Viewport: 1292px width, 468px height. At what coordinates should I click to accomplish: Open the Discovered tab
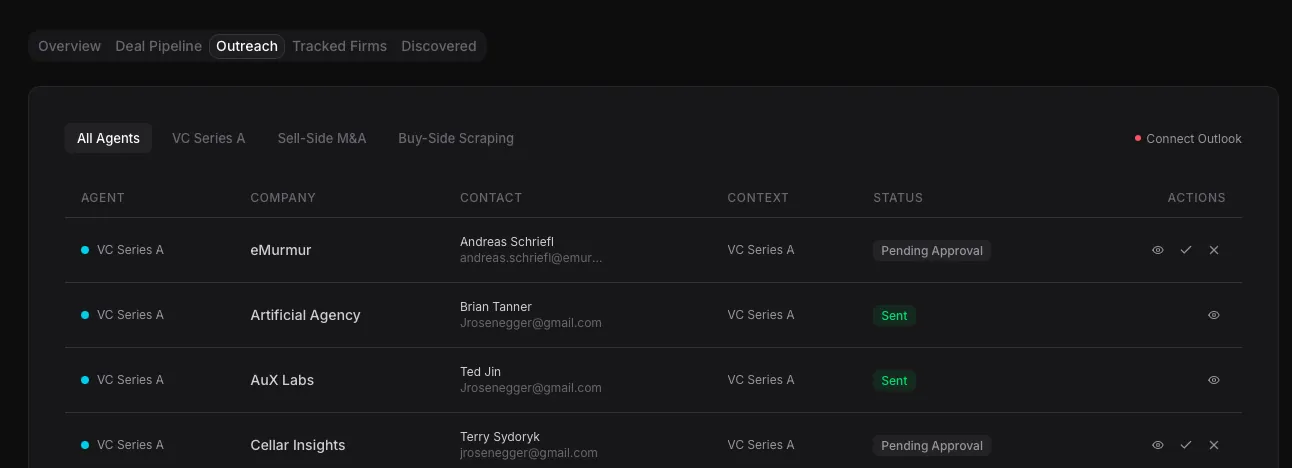point(438,46)
